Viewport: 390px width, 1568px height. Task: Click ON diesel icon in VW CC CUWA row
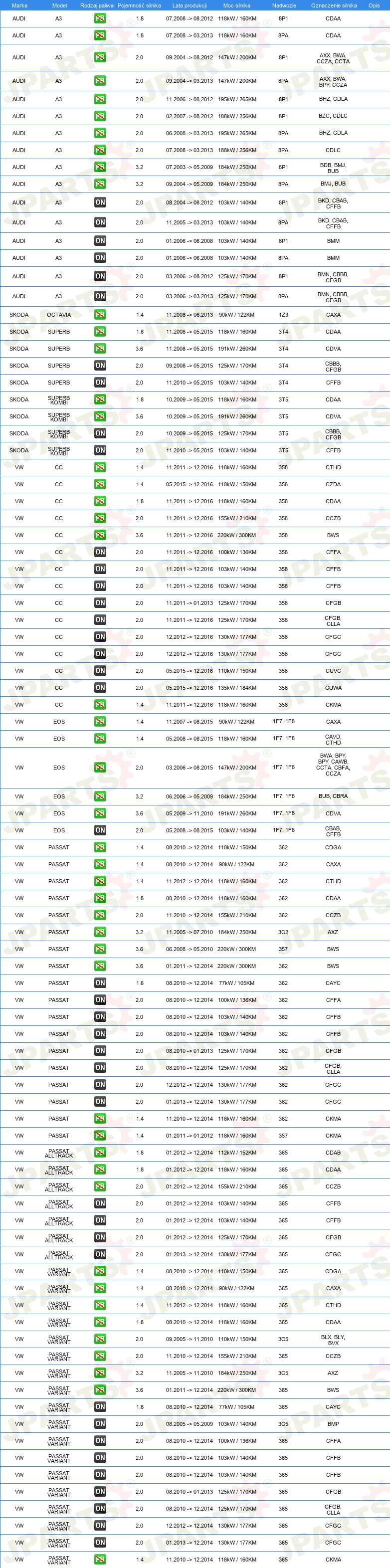[100, 688]
